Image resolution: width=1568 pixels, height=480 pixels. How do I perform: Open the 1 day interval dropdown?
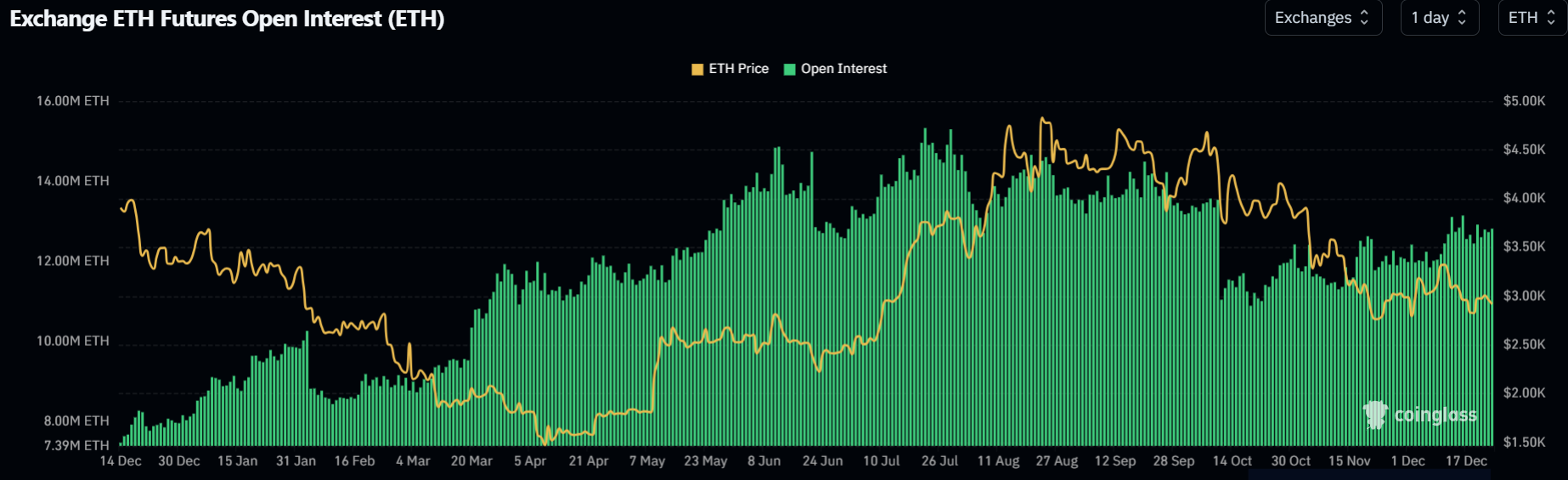[x=1439, y=18]
